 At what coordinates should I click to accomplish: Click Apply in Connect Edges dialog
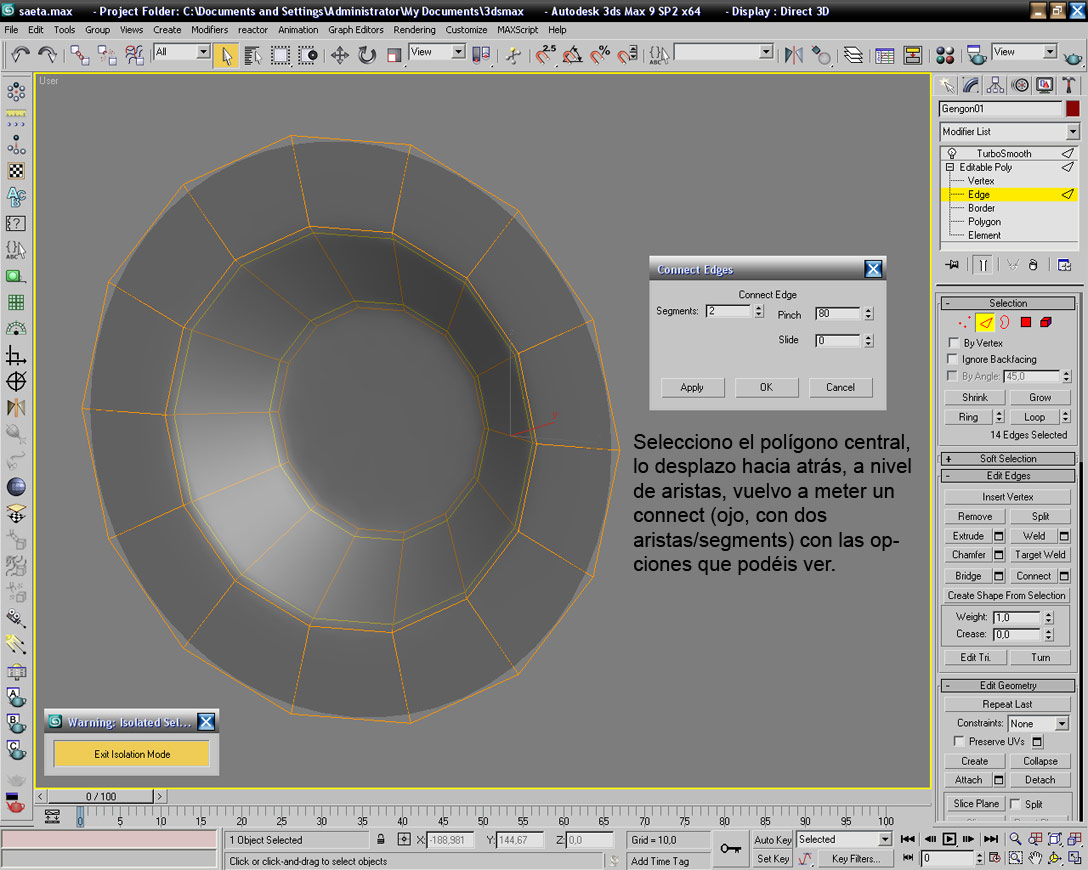pyautogui.click(x=692, y=387)
